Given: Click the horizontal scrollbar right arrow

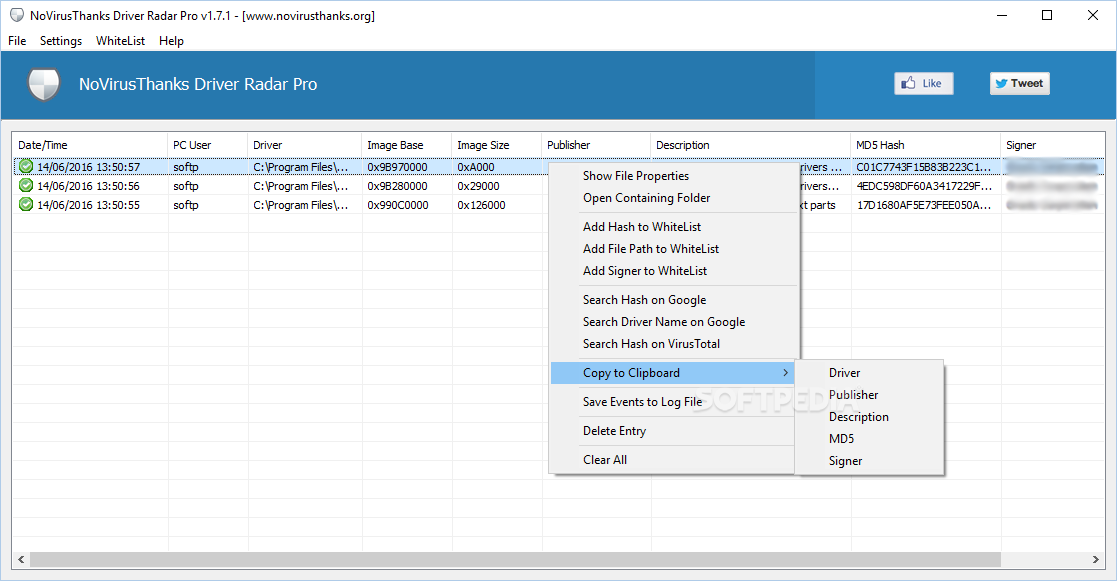Looking at the screenshot, I should click(1096, 560).
